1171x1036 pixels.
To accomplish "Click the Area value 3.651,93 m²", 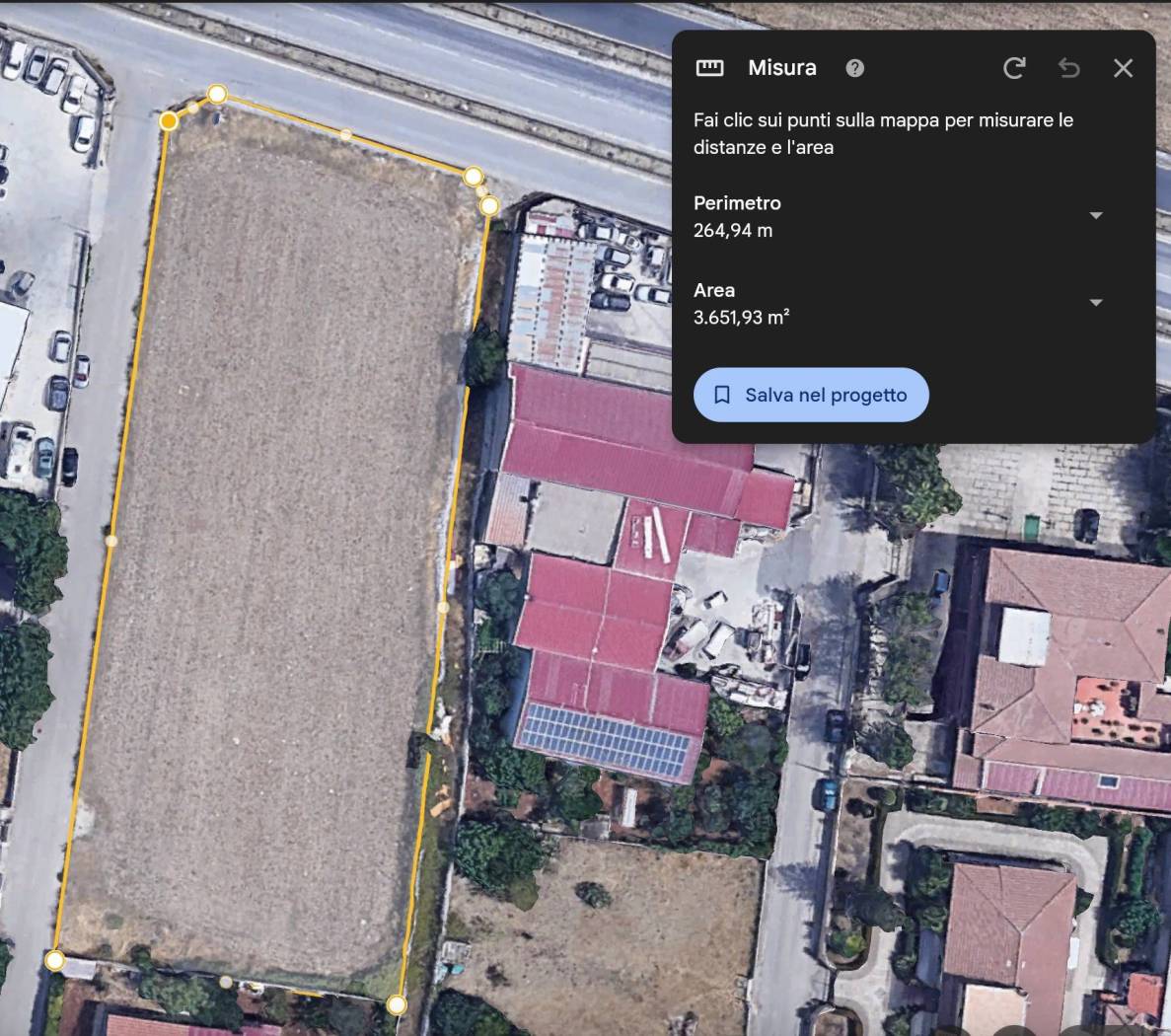I will [741, 318].
